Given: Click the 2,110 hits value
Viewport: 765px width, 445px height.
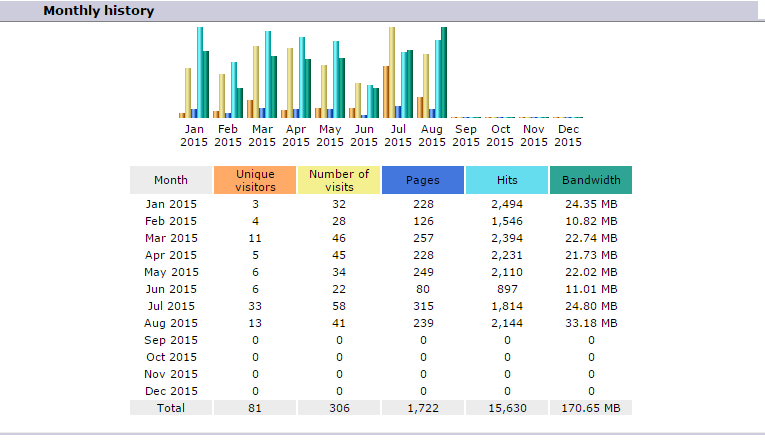Looking at the screenshot, I should [507, 272].
